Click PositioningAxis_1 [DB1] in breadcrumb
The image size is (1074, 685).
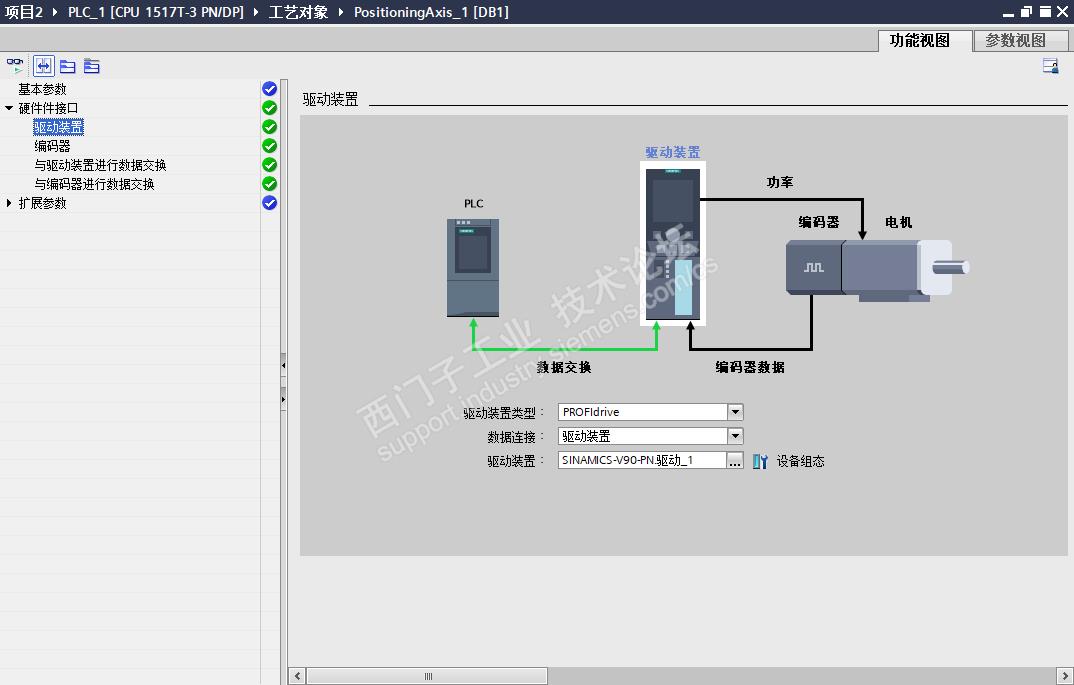point(431,12)
